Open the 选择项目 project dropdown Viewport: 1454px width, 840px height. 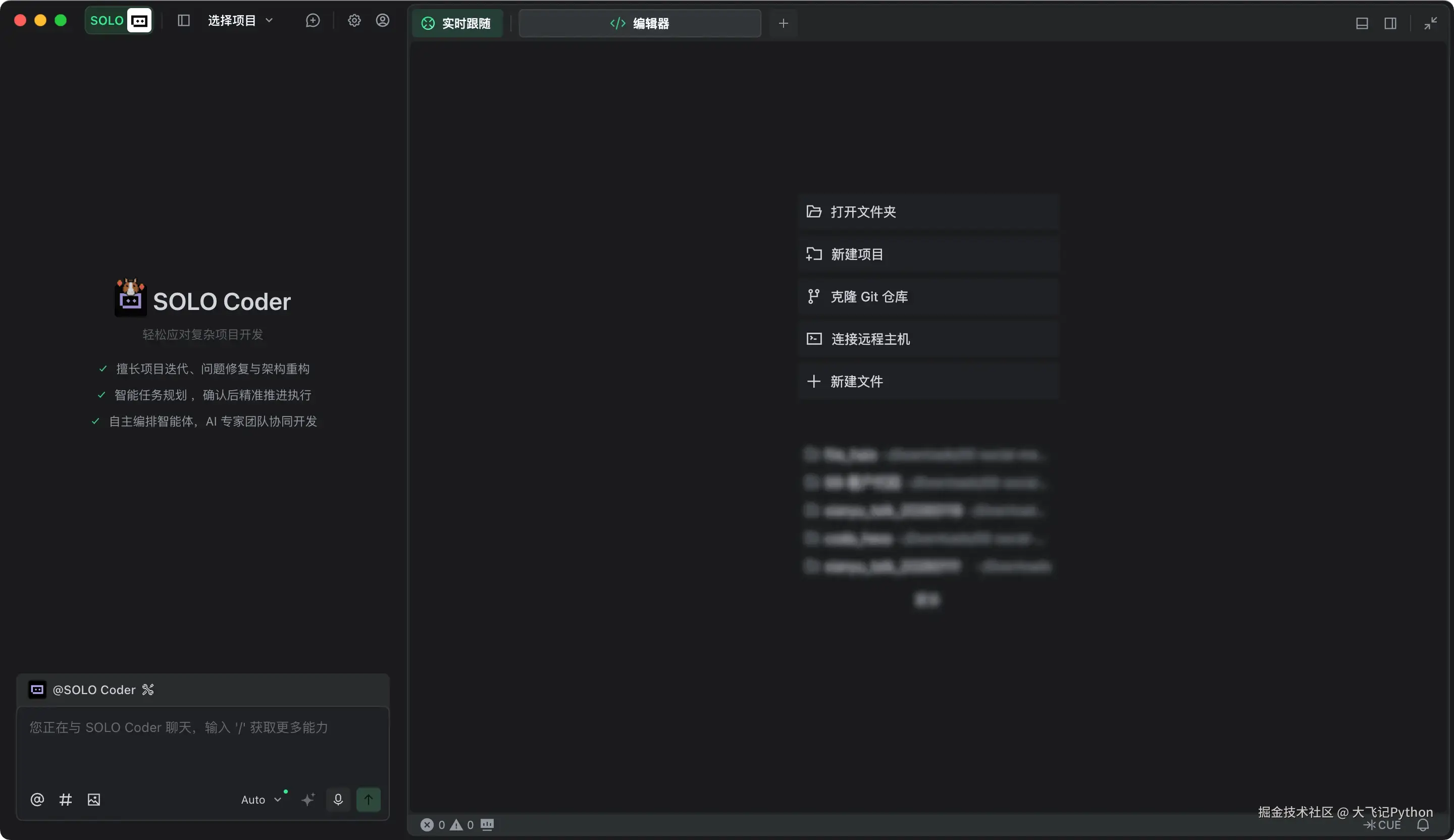point(239,21)
